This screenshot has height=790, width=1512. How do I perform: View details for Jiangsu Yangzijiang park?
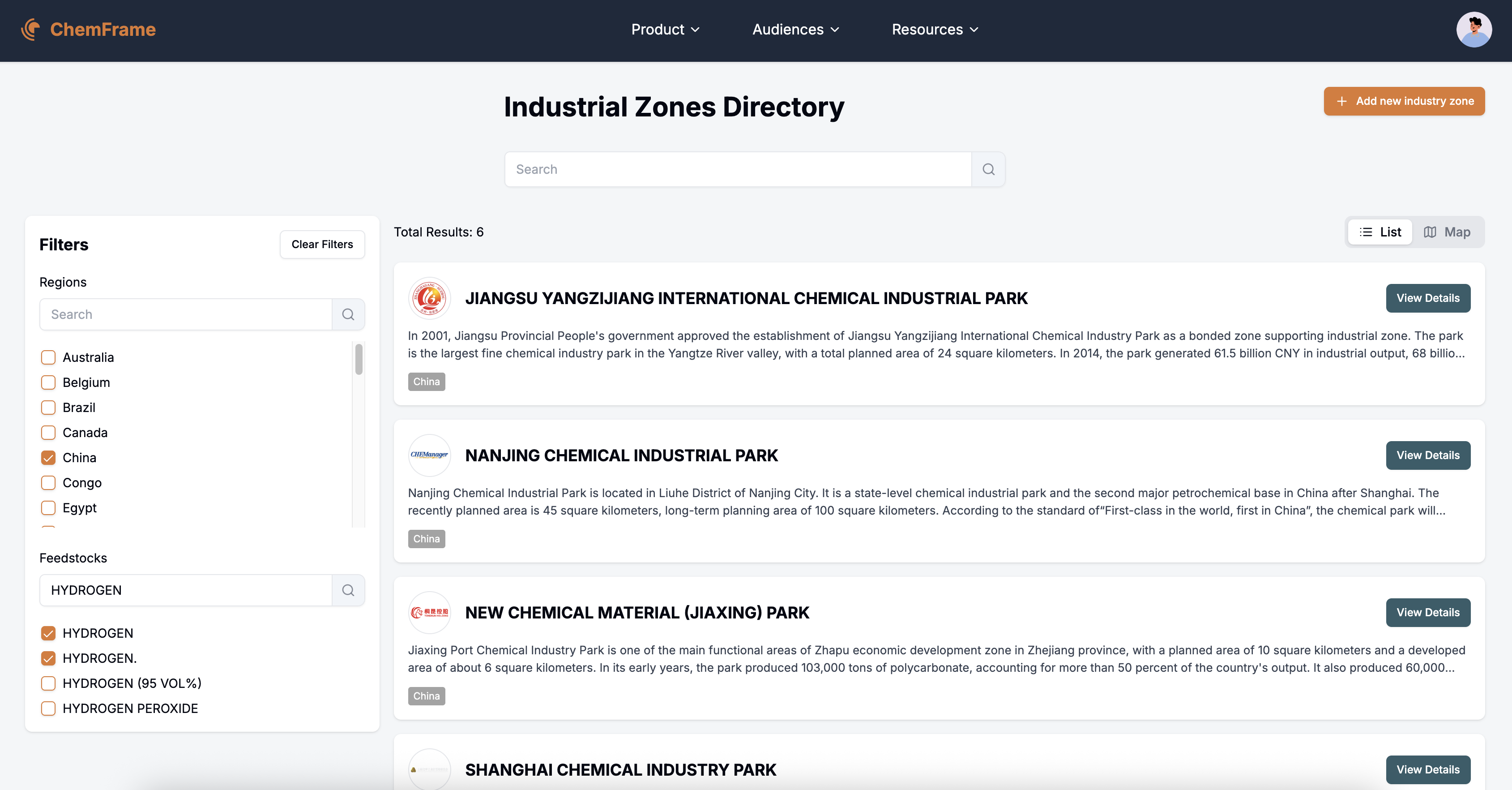tap(1428, 298)
